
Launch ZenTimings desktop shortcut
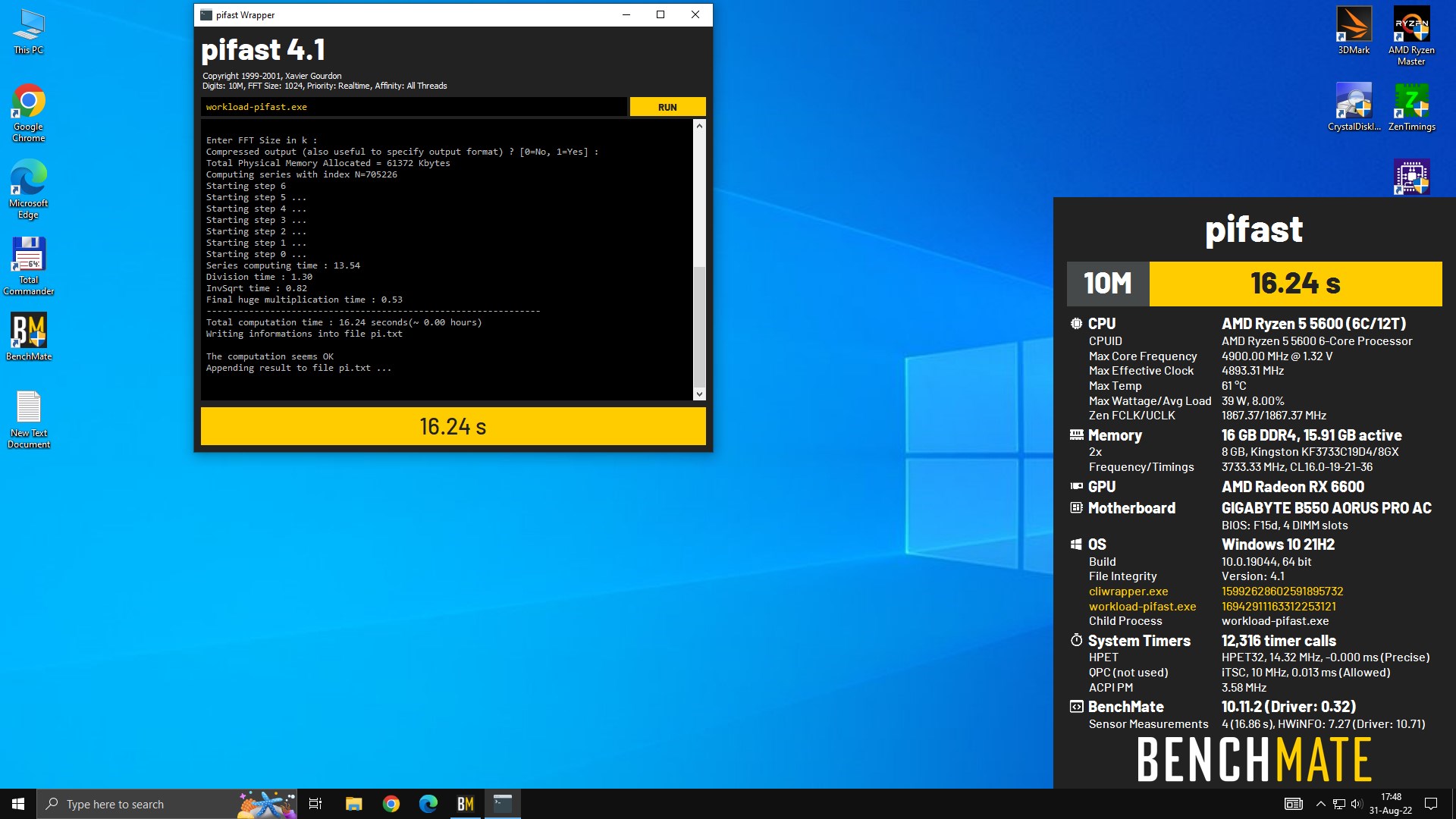(x=1411, y=107)
